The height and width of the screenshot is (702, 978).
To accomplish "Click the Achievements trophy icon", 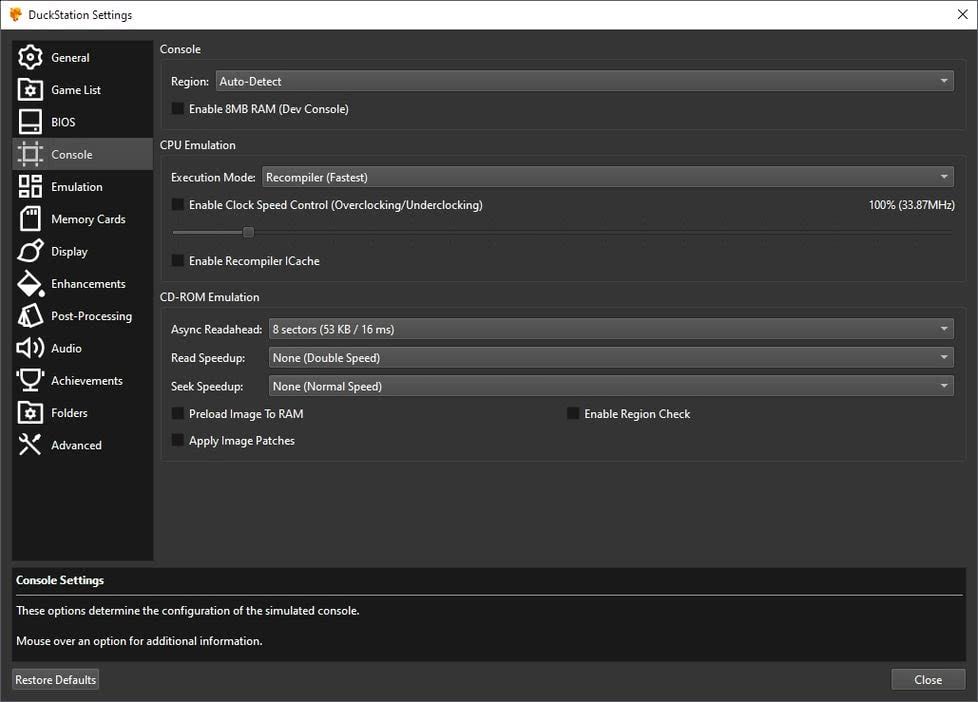I will [x=30, y=381].
